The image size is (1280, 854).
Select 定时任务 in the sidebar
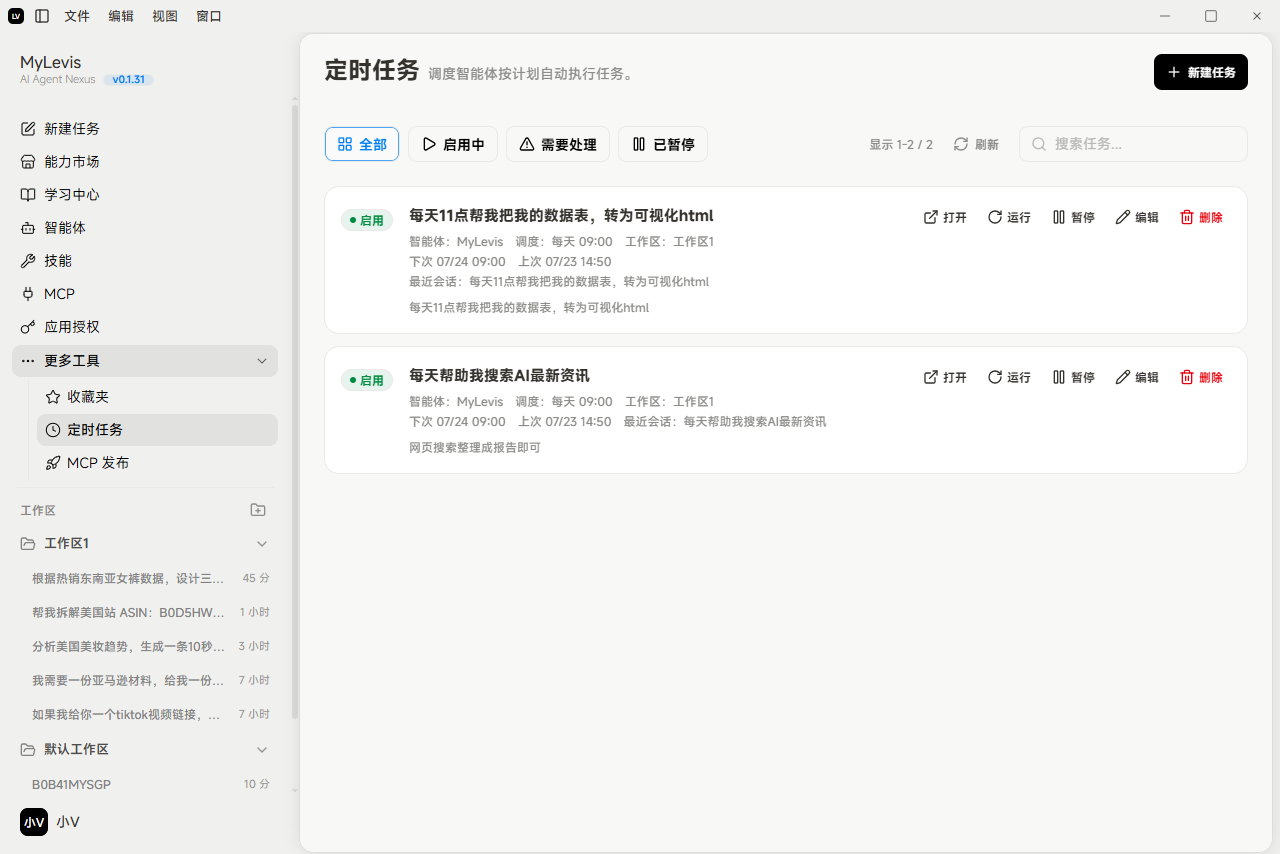click(x=157, y=430)
